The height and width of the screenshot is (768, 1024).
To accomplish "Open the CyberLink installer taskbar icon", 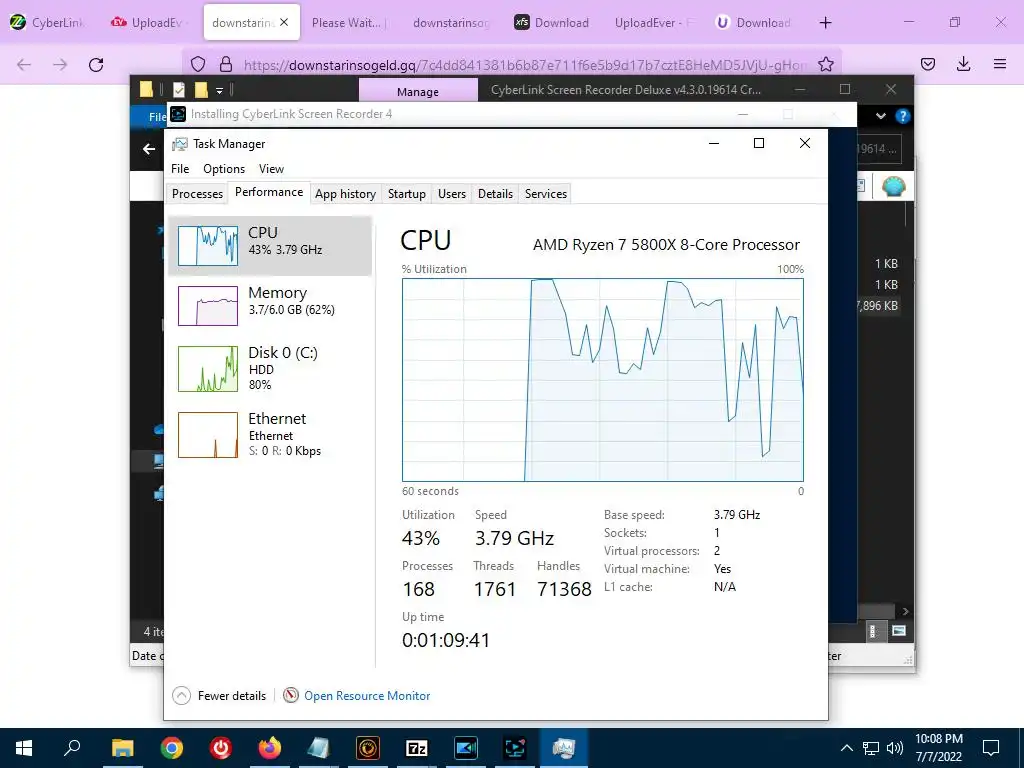I will [515, 748].
